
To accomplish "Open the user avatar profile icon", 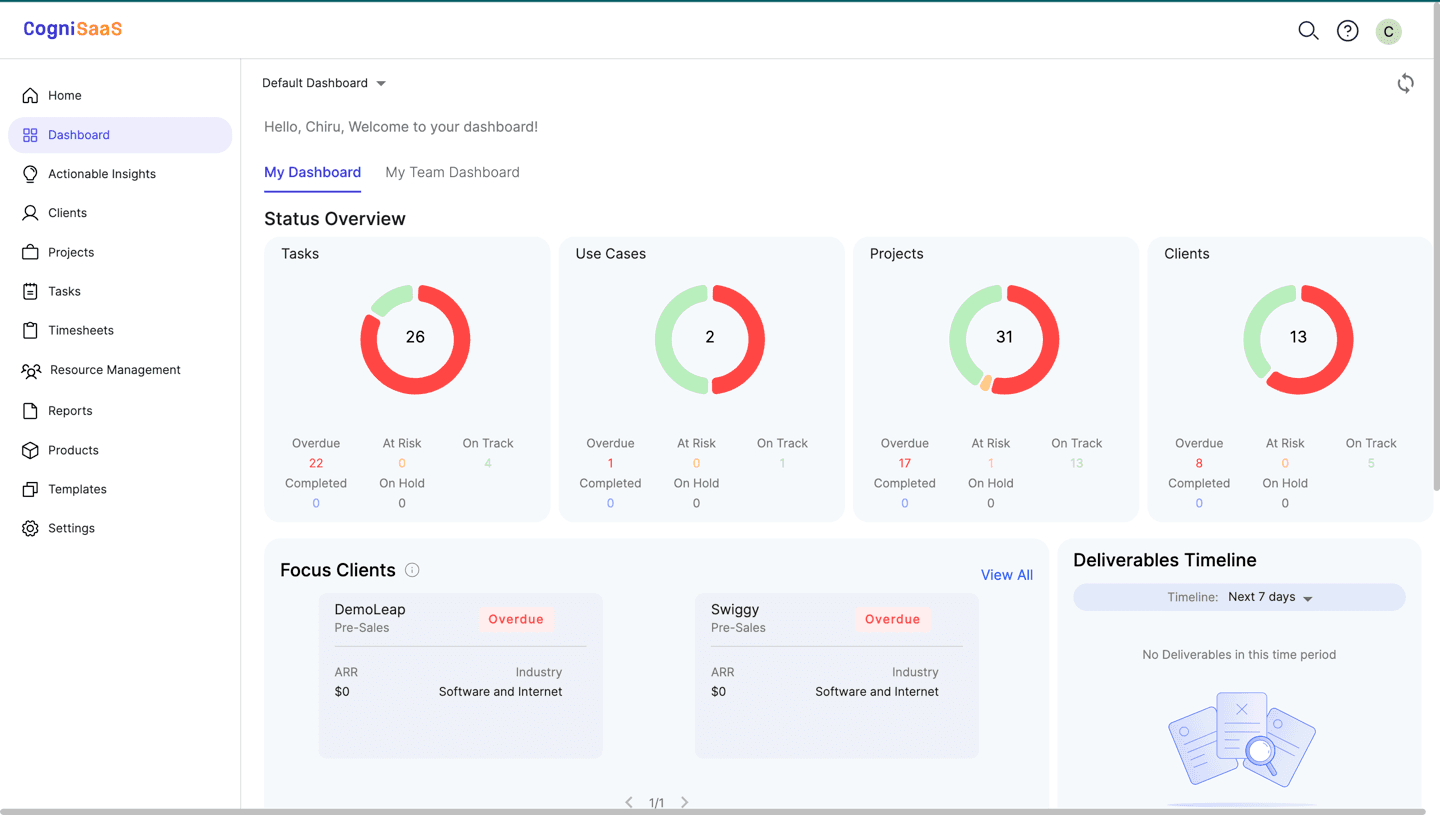I will (1388, 32).
